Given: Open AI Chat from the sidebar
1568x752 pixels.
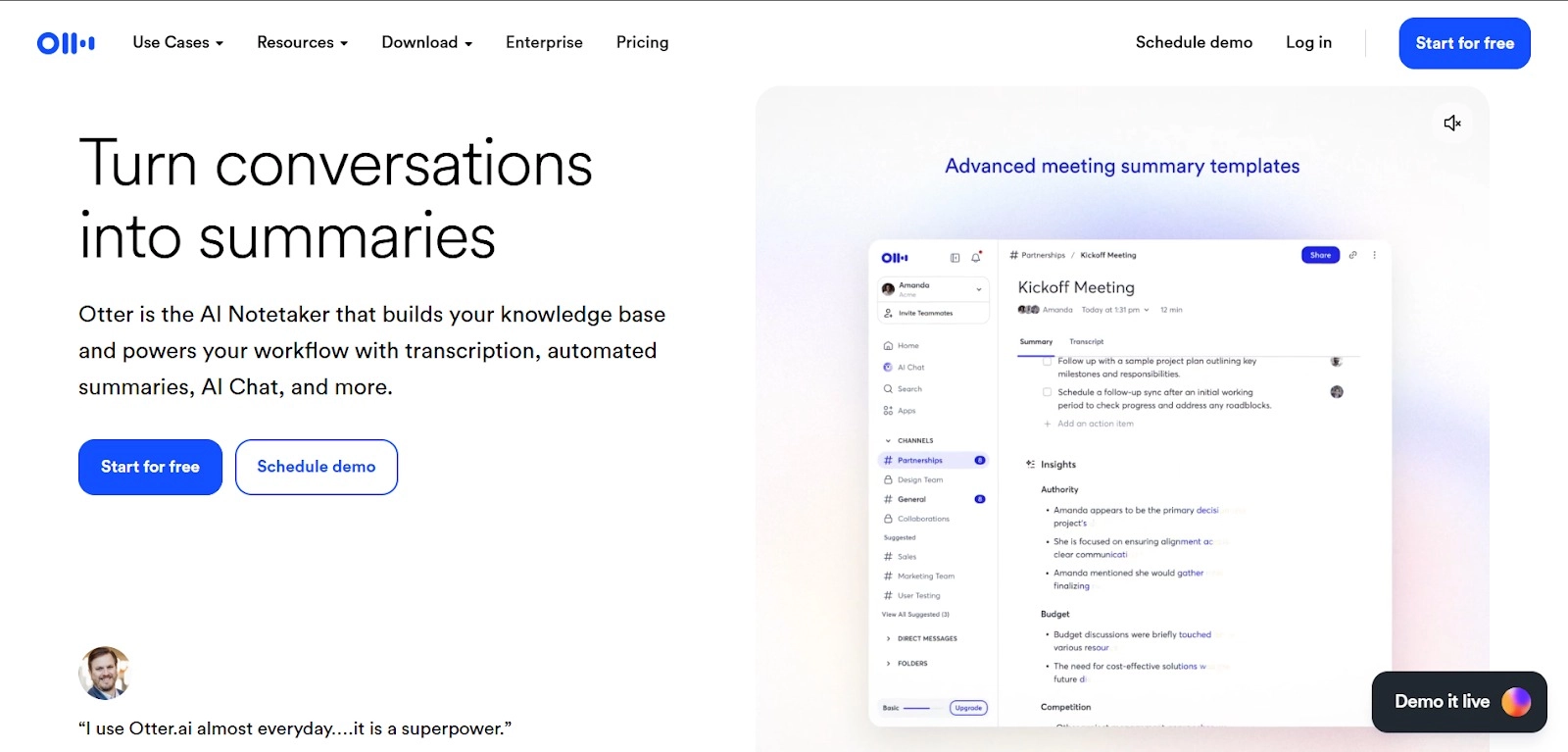Looking at the screenshot, I should tap(910, 368).
